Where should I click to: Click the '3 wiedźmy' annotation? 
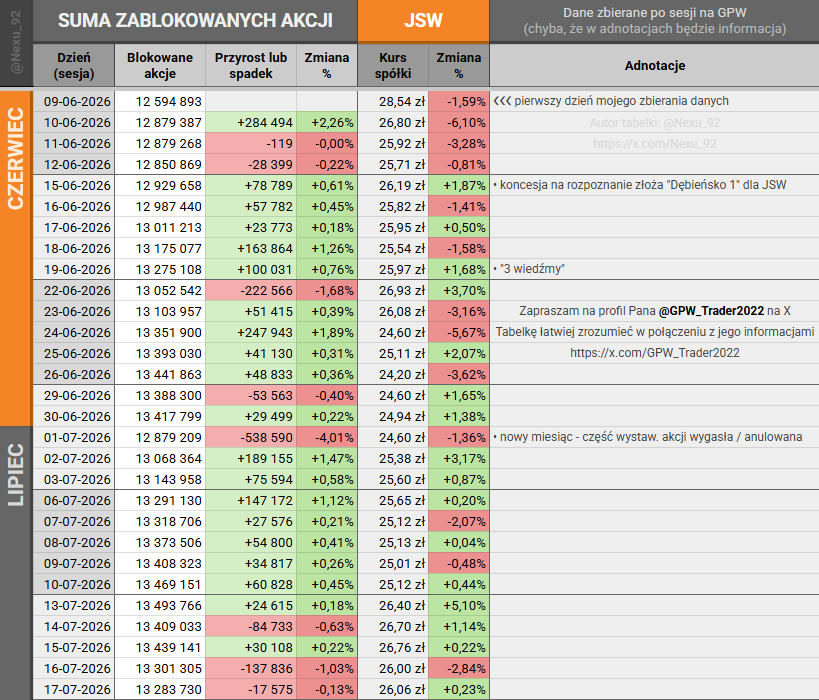tap(529, 269)
